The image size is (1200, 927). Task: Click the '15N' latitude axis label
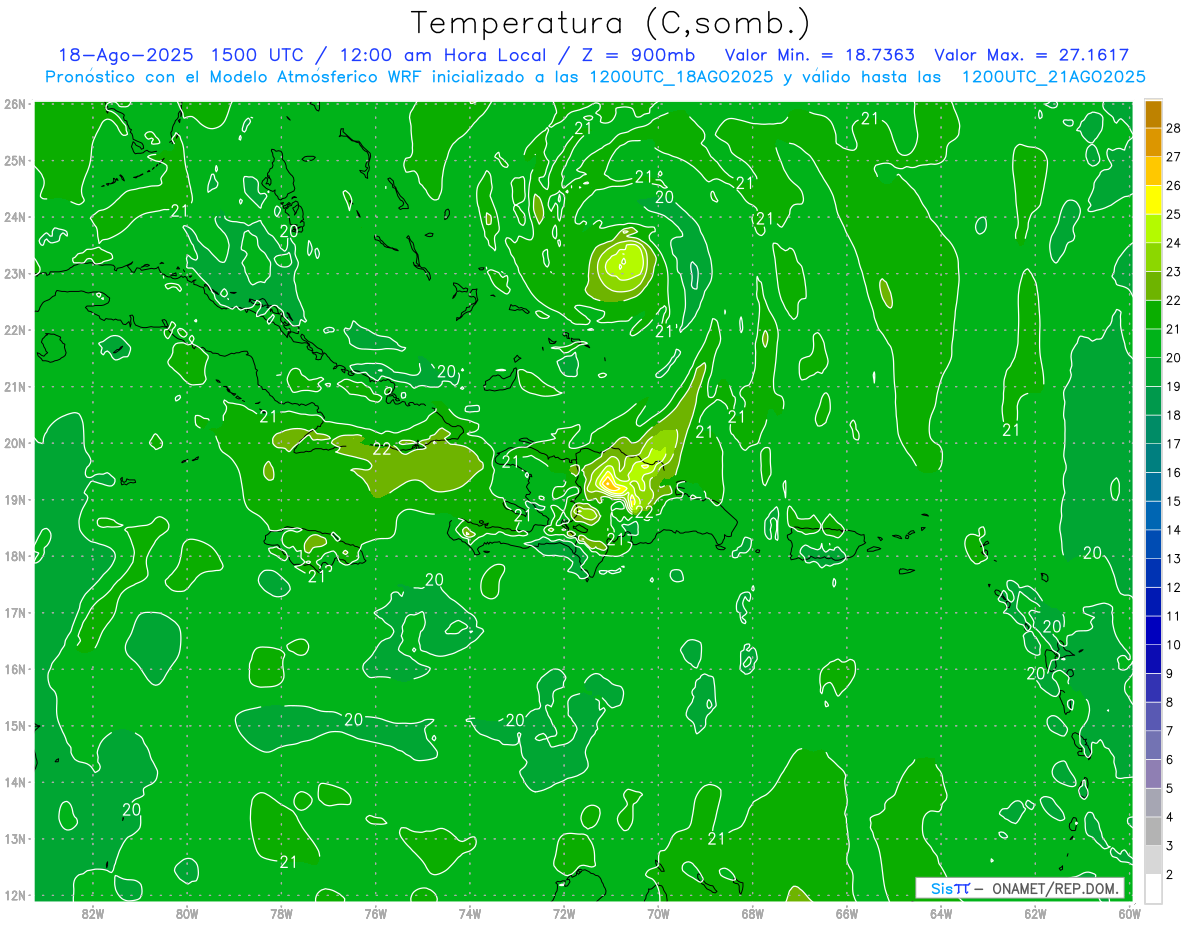[x=14, y=726]
